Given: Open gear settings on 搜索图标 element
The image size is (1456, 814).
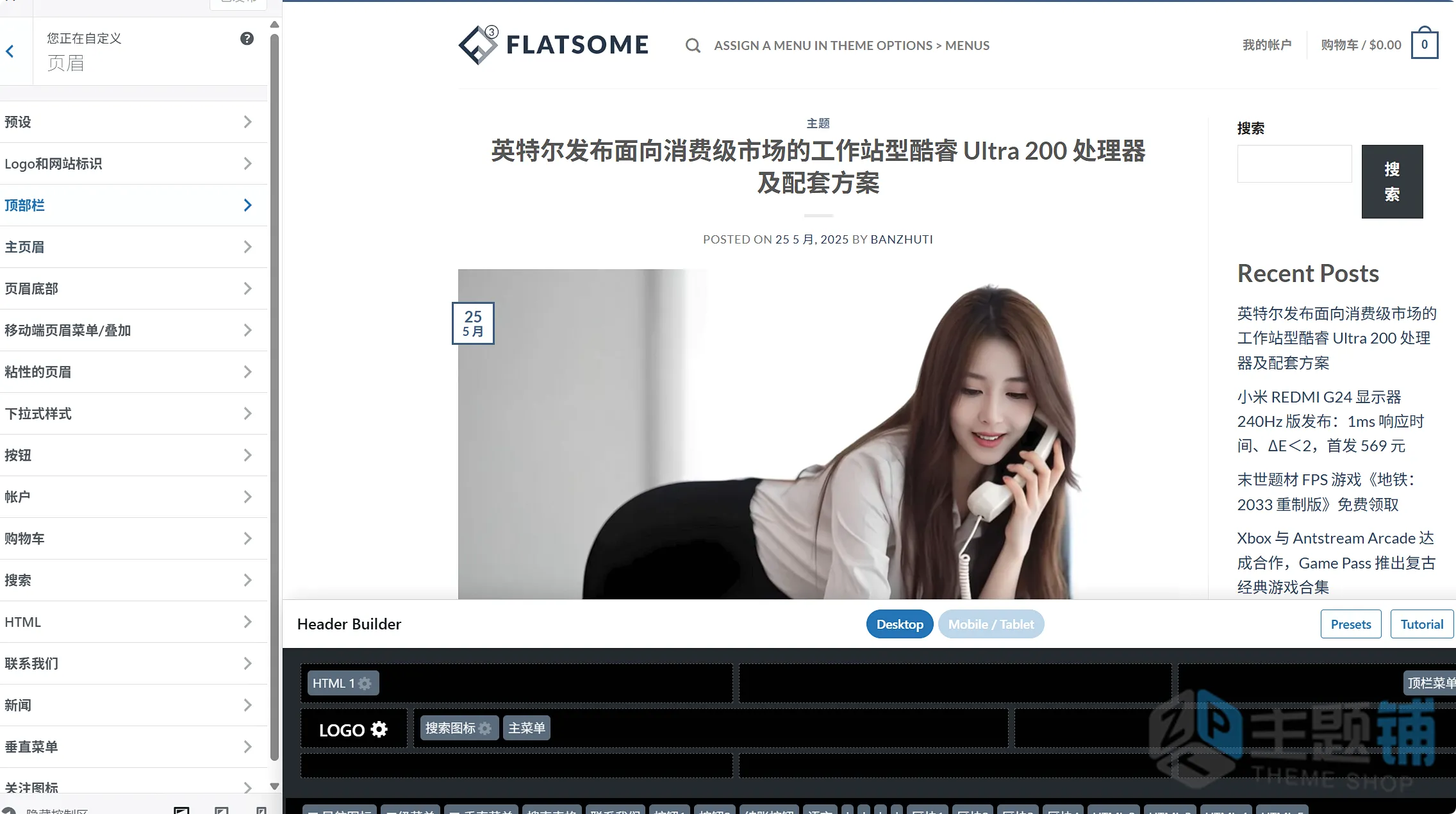Looking at the screenshot, I should 485,728.
